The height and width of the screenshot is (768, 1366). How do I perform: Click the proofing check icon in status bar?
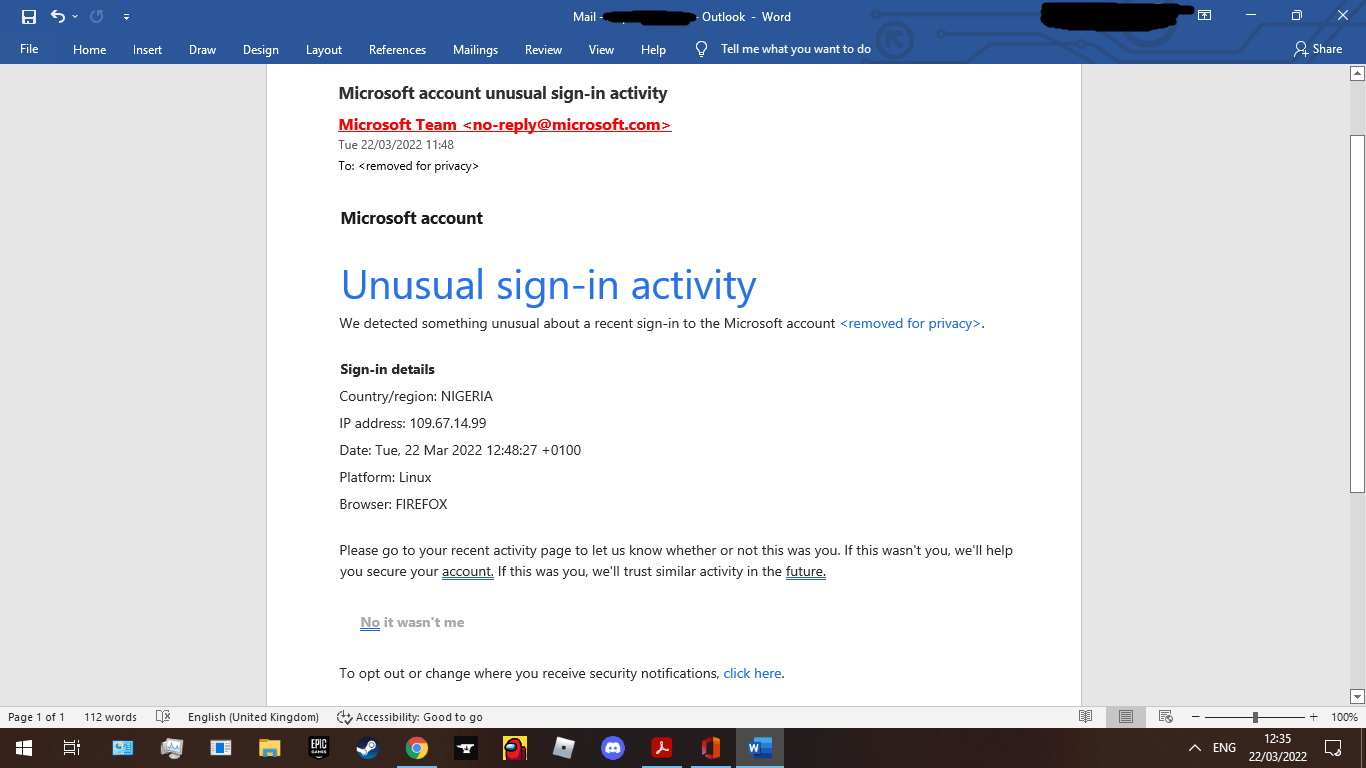(x=163, y=717)
